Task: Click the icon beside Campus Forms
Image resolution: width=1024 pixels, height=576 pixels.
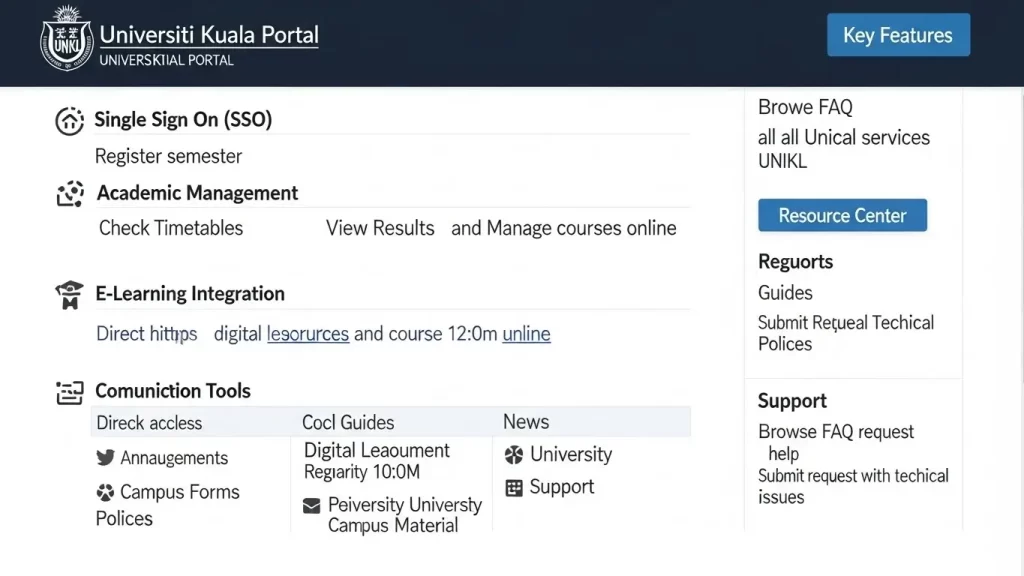Action: click(105, 492)
